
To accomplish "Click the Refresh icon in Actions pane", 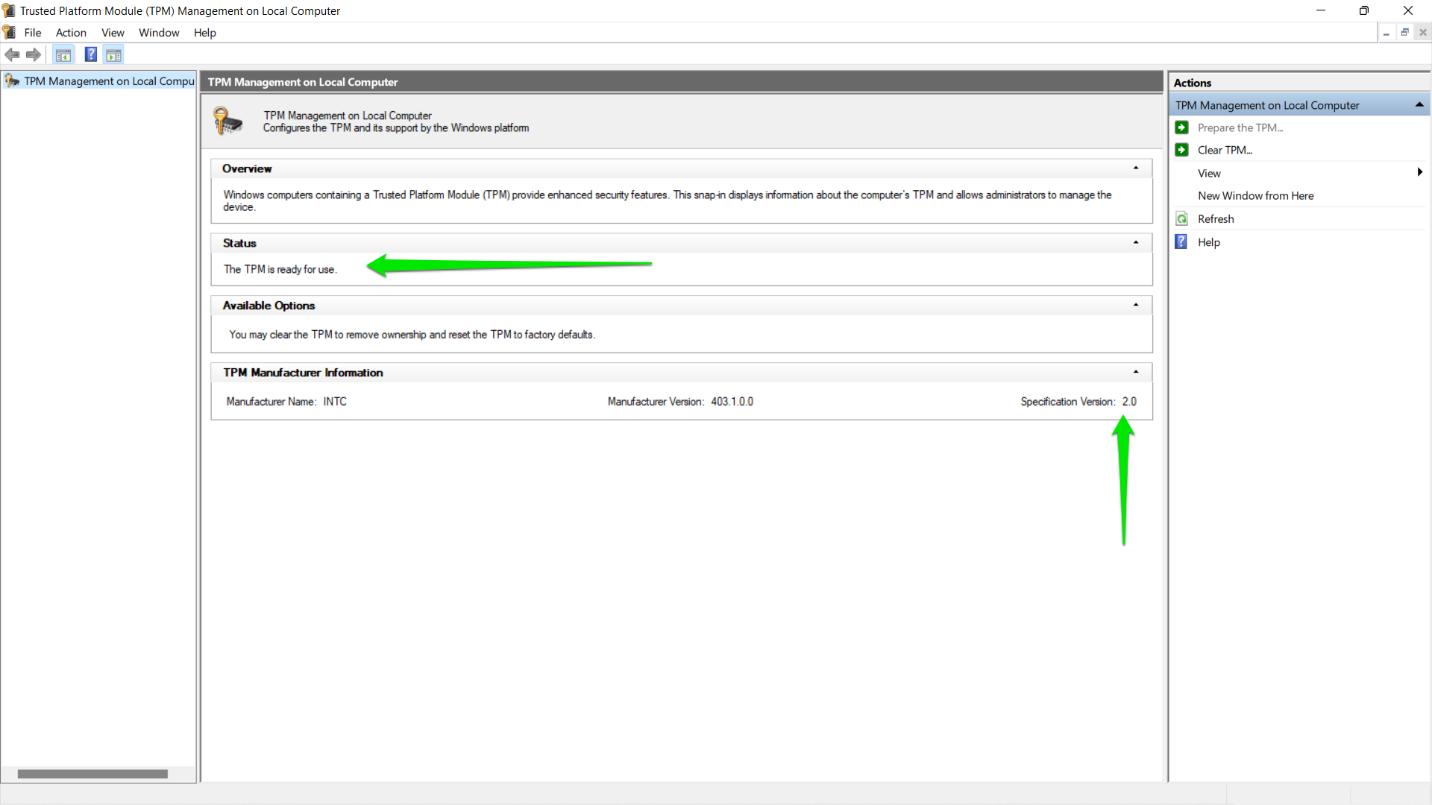I will pyautogui.click(x=1182, y=219).
